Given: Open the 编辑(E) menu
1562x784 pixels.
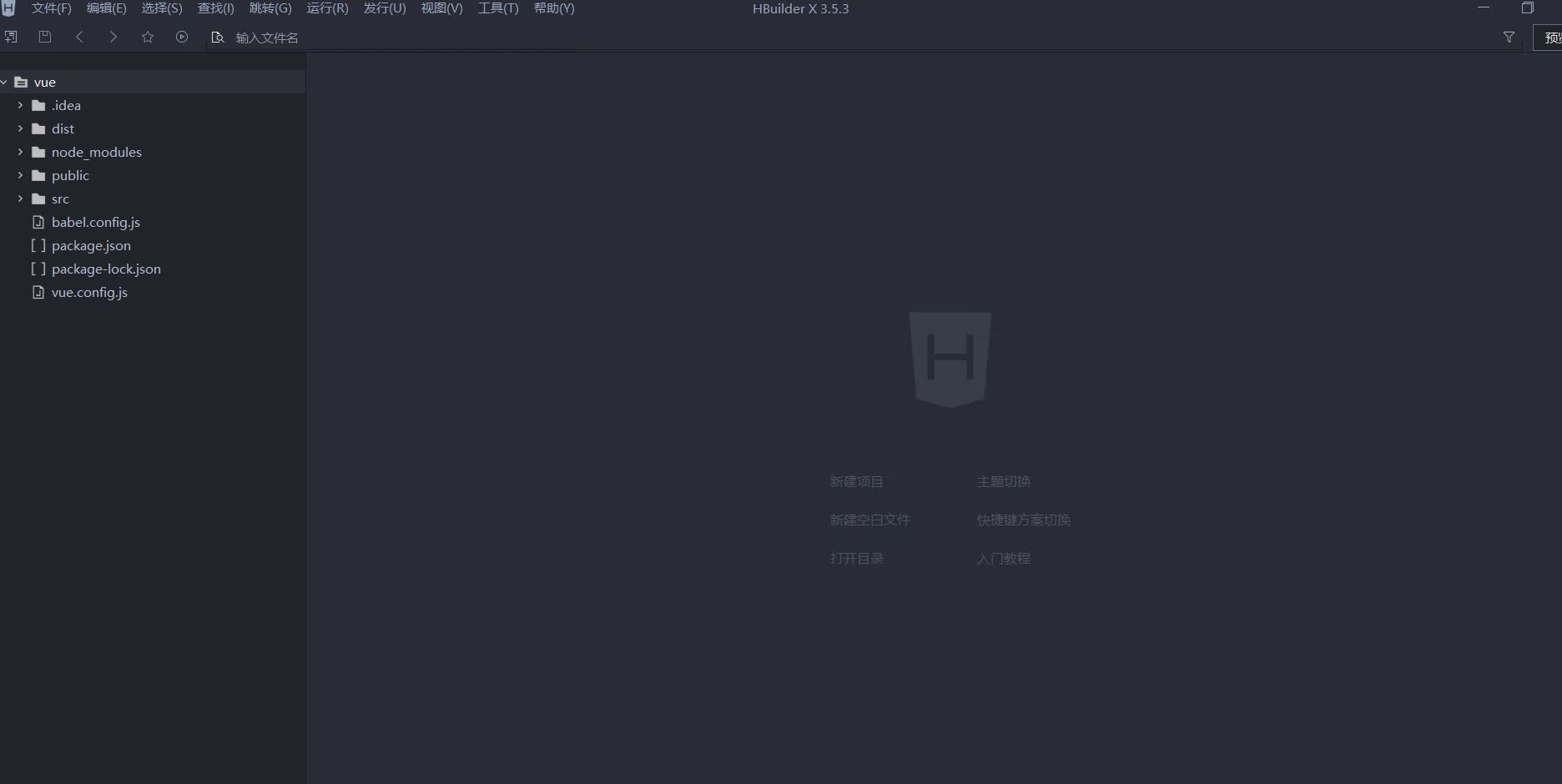Looking at the screenshot, I should click(x=107, y=8).
